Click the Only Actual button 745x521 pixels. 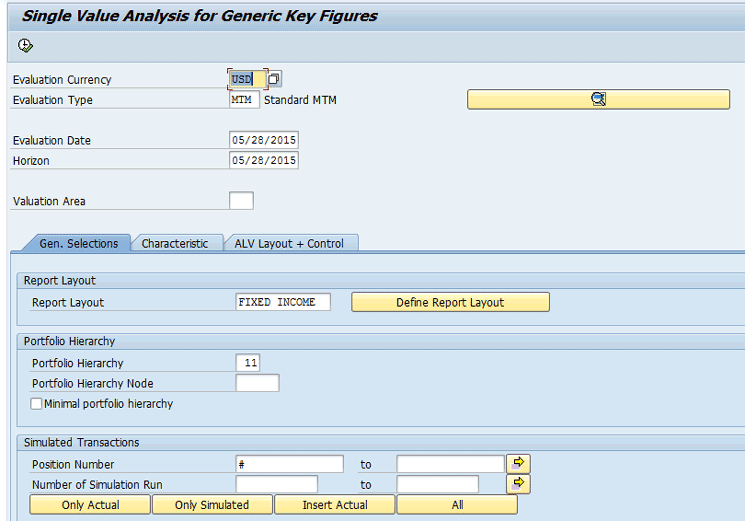tap(90, 505)
